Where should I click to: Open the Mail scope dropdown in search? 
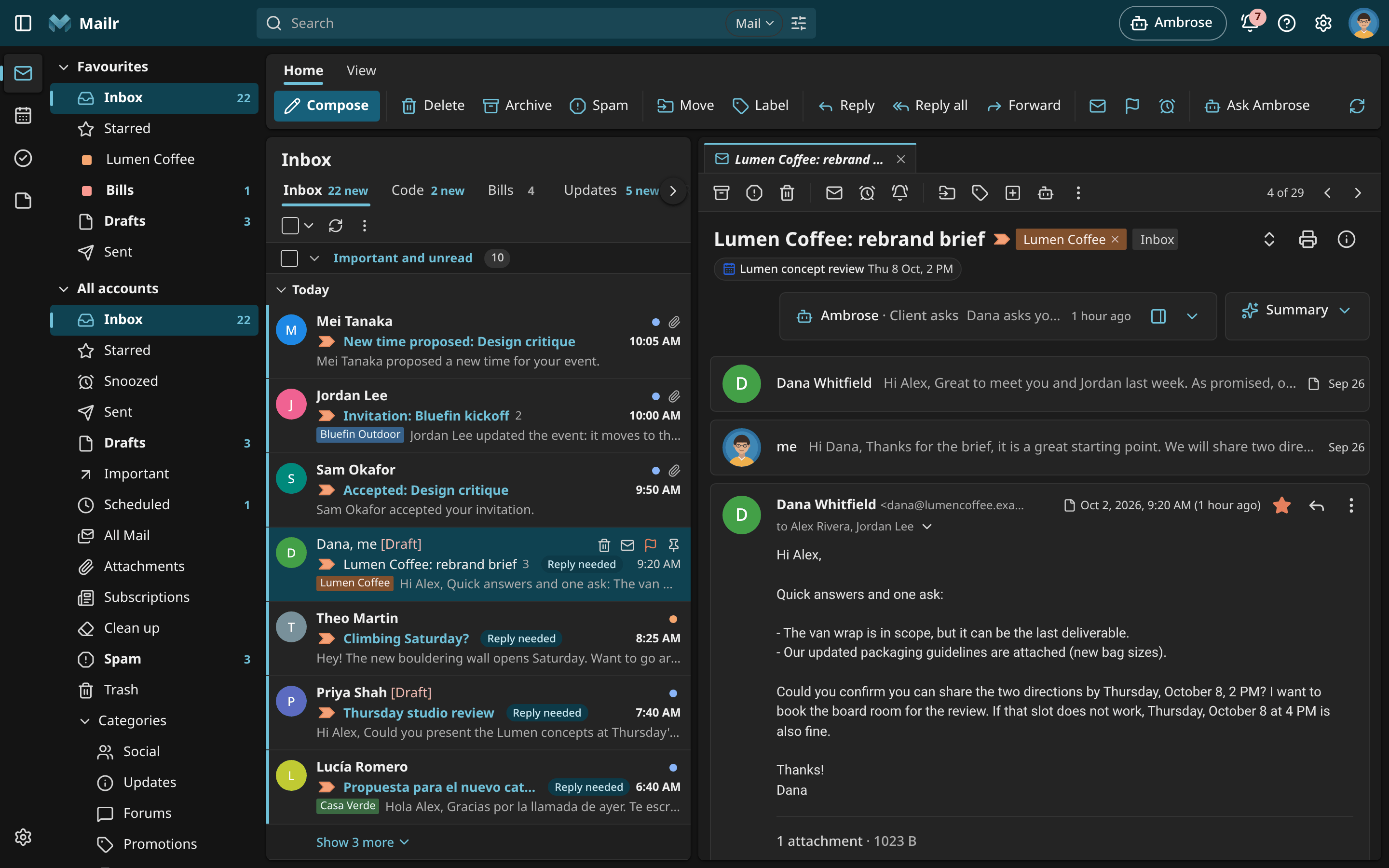[754, 23]
